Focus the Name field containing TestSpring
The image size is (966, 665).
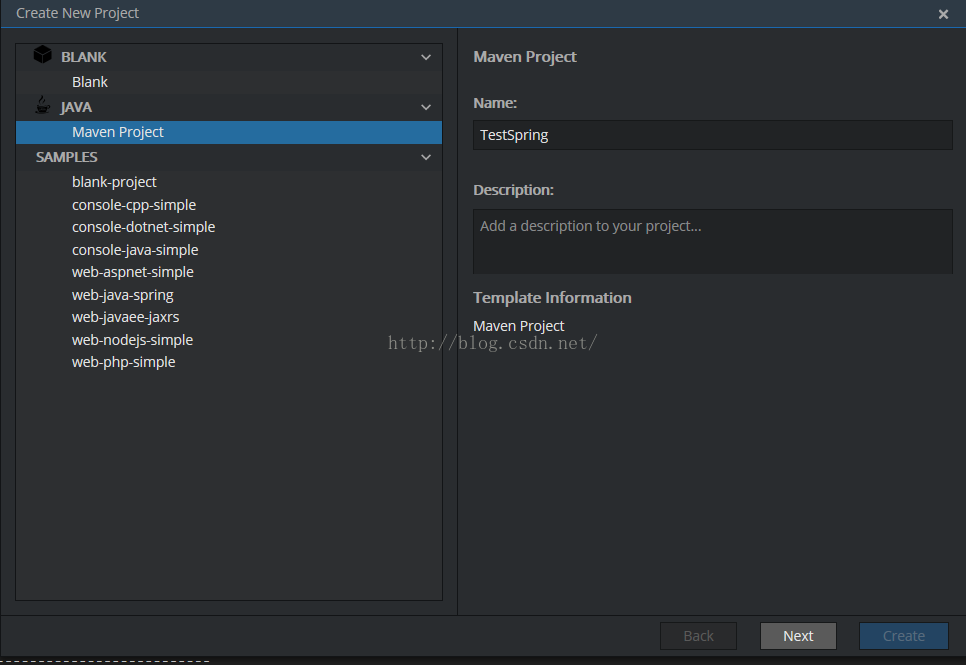[713, 135]
